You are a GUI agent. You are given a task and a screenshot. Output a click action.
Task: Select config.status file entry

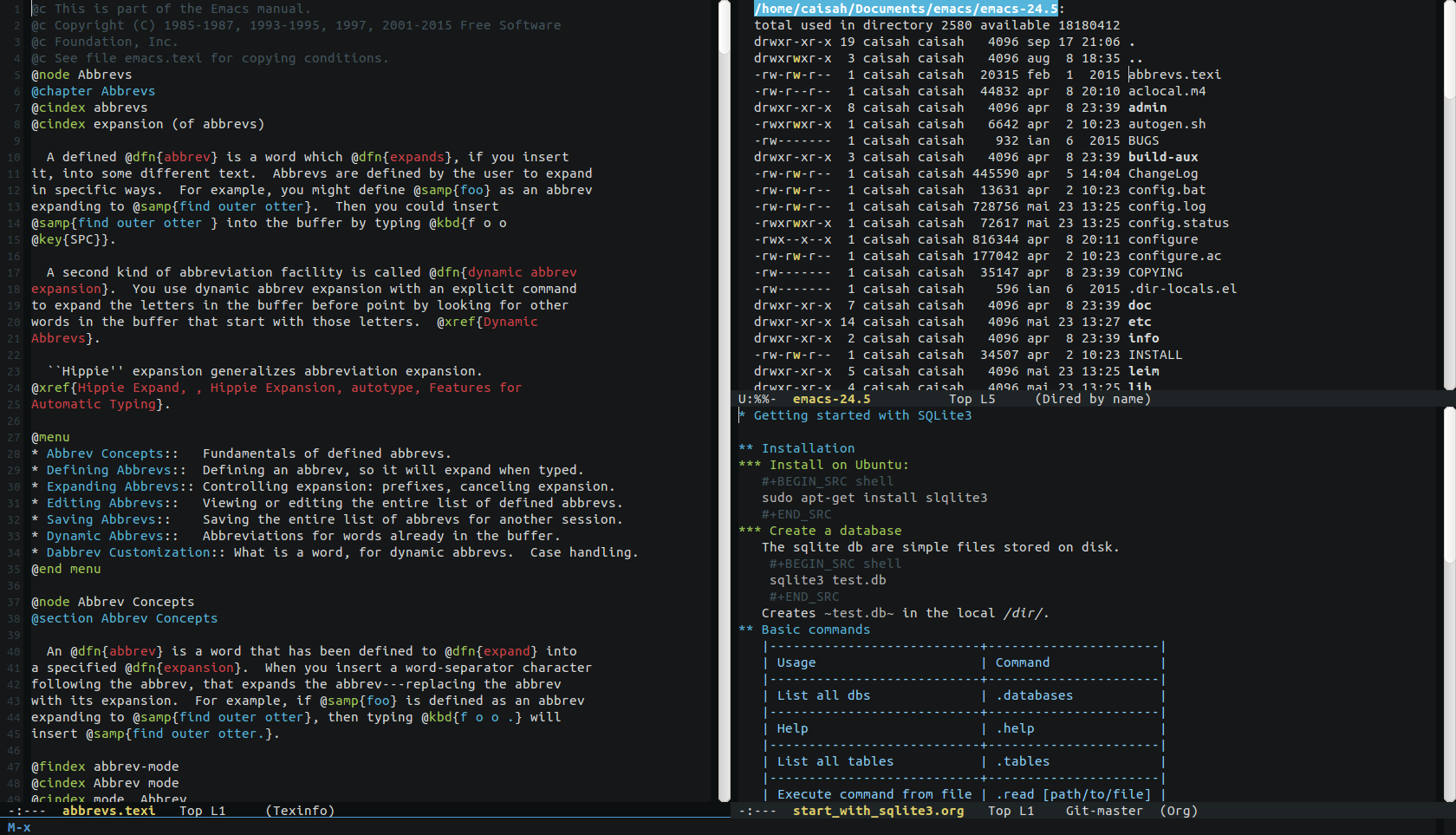pos(1179,223)
